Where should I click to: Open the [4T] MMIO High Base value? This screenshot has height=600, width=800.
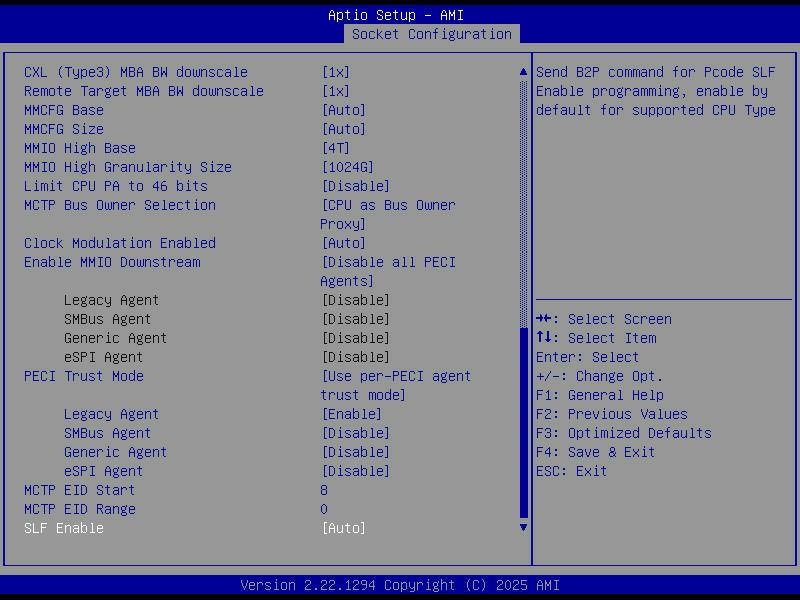click(336, 148)
